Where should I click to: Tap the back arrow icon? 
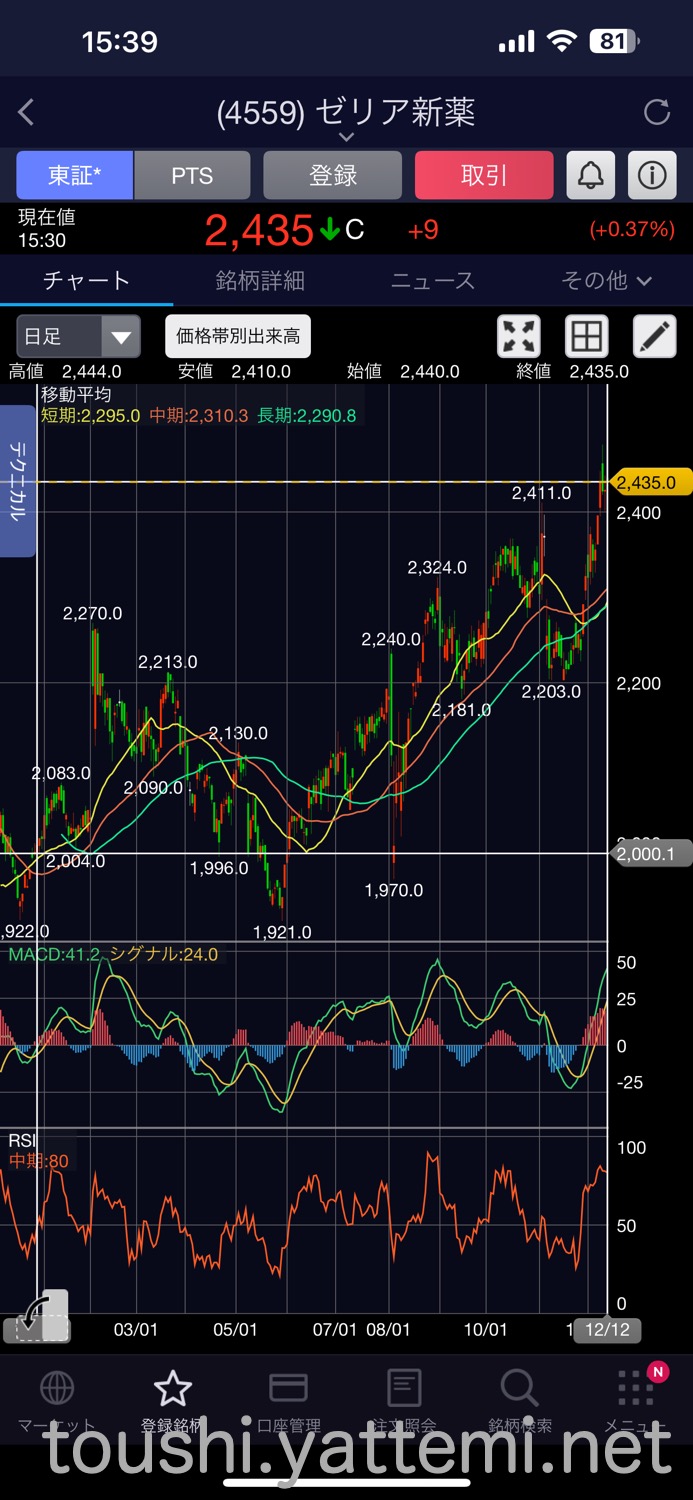[x=27, y=113]
